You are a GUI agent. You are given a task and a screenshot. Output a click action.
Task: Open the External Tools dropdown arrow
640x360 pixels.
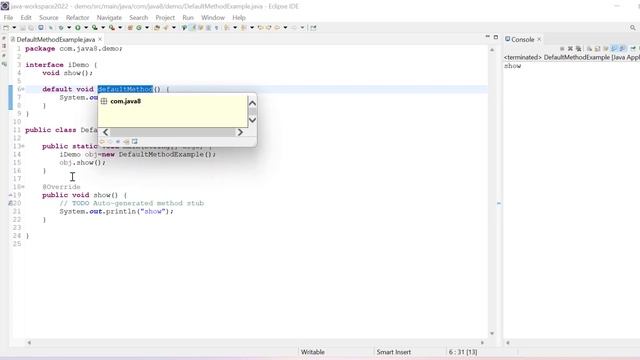[120, 28]
